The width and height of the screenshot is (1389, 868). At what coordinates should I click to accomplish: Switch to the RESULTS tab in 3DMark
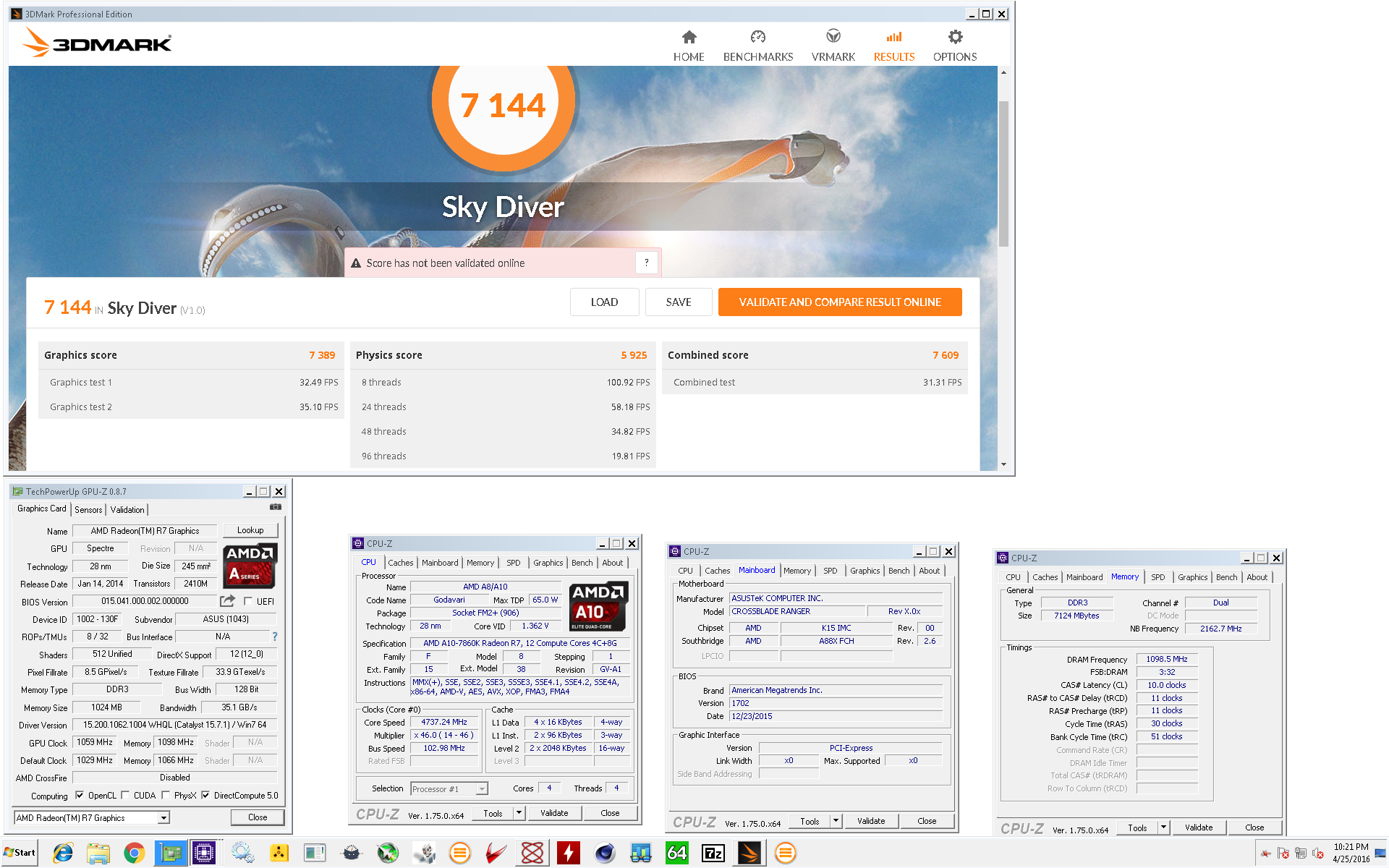(x=894, y=46)
